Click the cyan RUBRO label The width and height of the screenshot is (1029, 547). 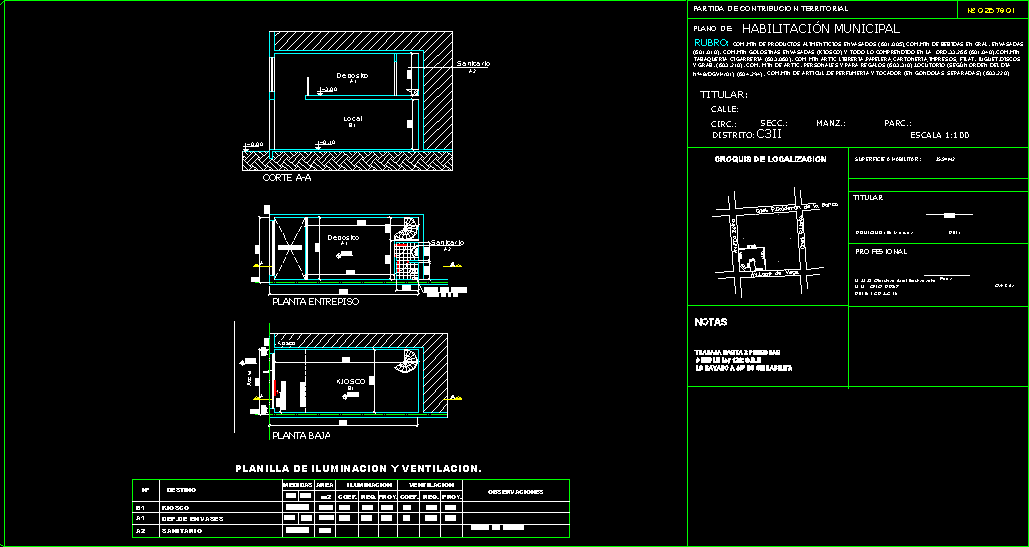pos(710,44)
